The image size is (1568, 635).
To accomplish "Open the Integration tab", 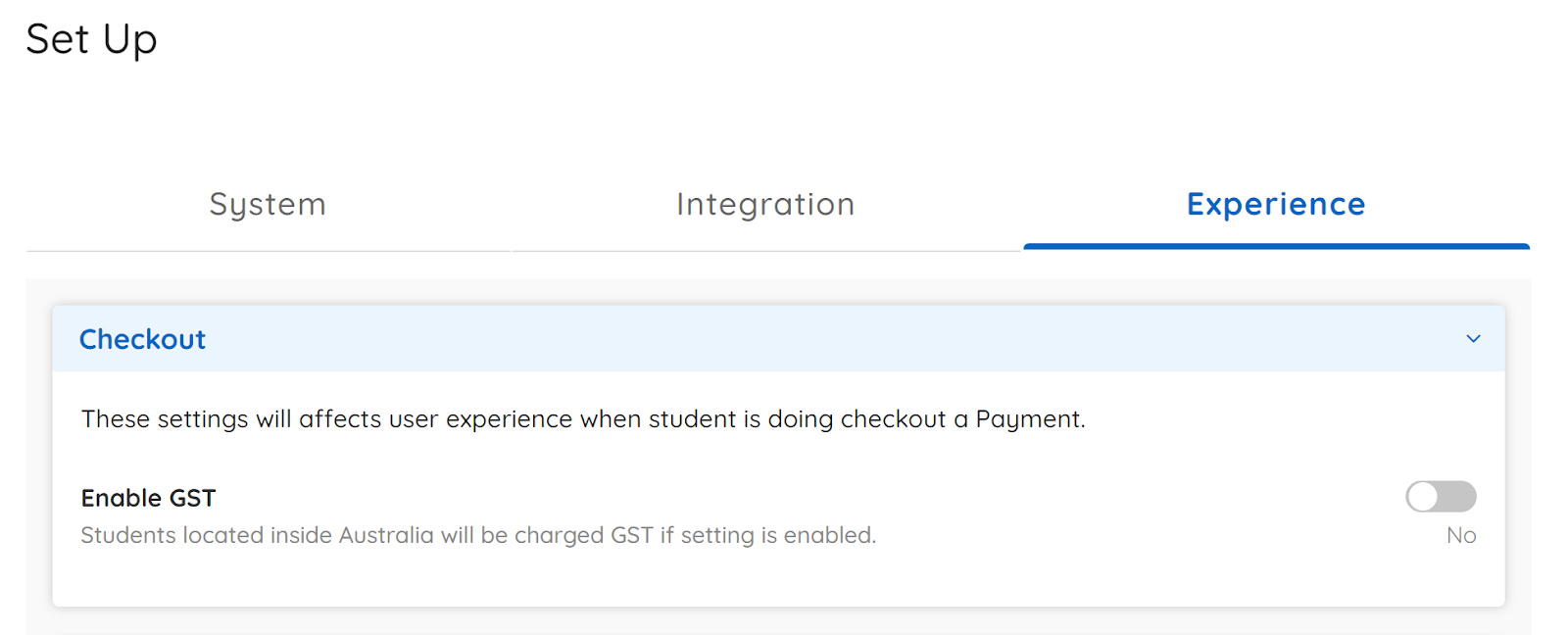I will tap(764, 205).
